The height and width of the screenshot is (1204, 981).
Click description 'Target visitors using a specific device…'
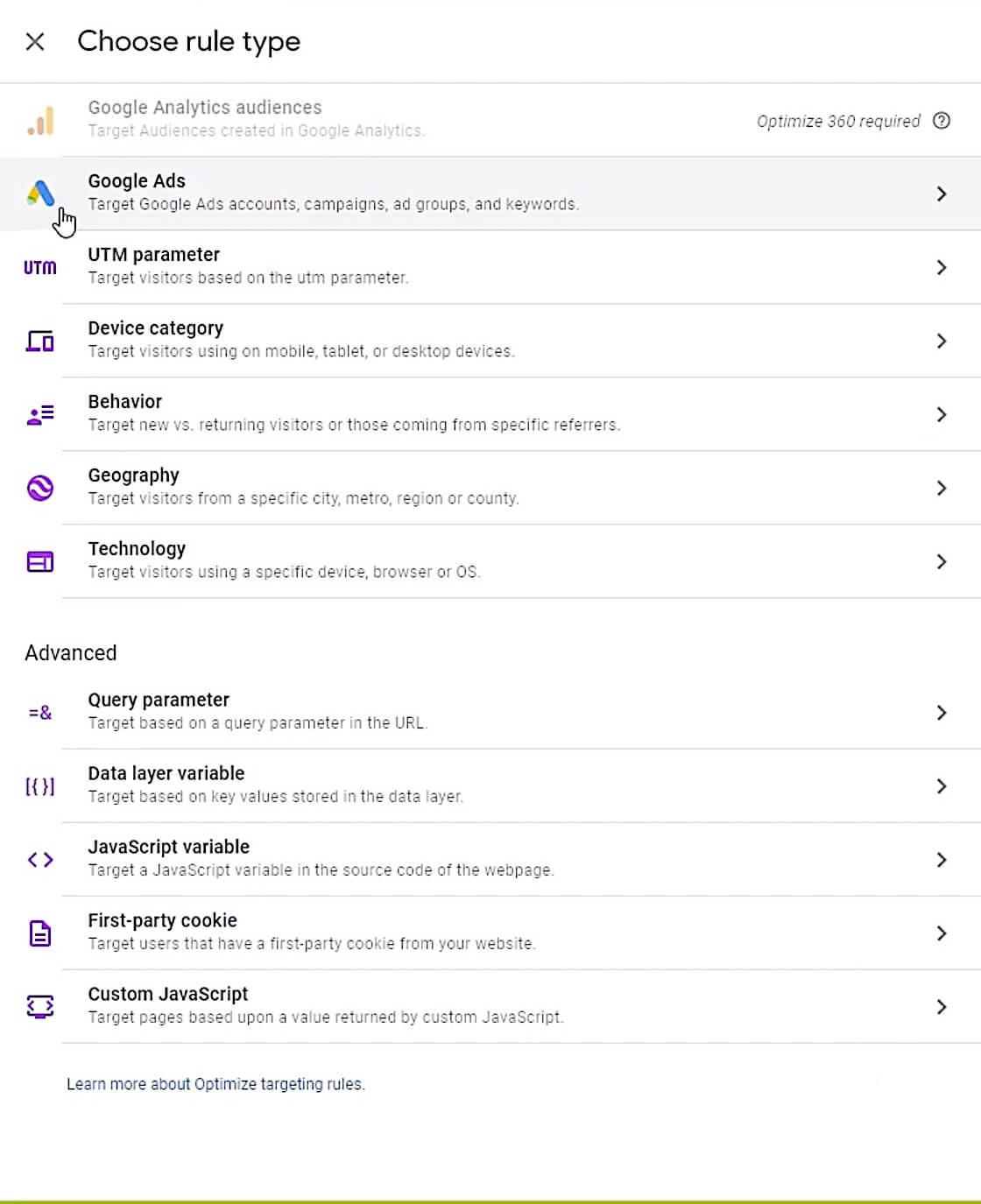click(x=285, y=572)
